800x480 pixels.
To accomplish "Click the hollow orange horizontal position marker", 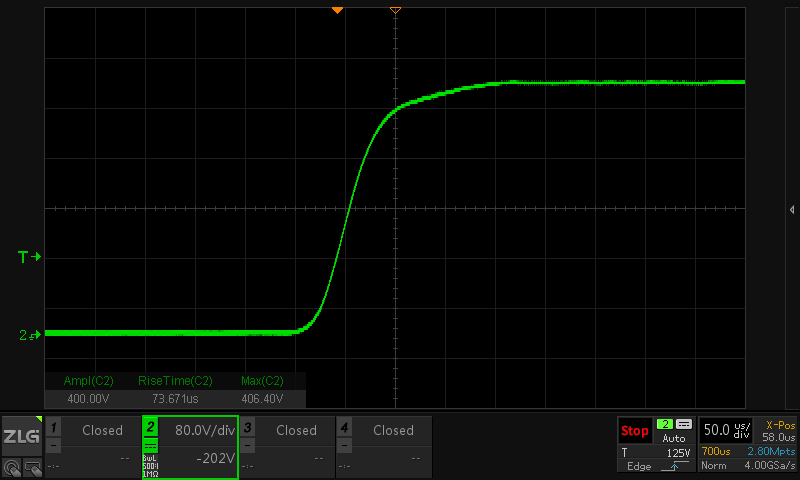I will coord(395,9).
